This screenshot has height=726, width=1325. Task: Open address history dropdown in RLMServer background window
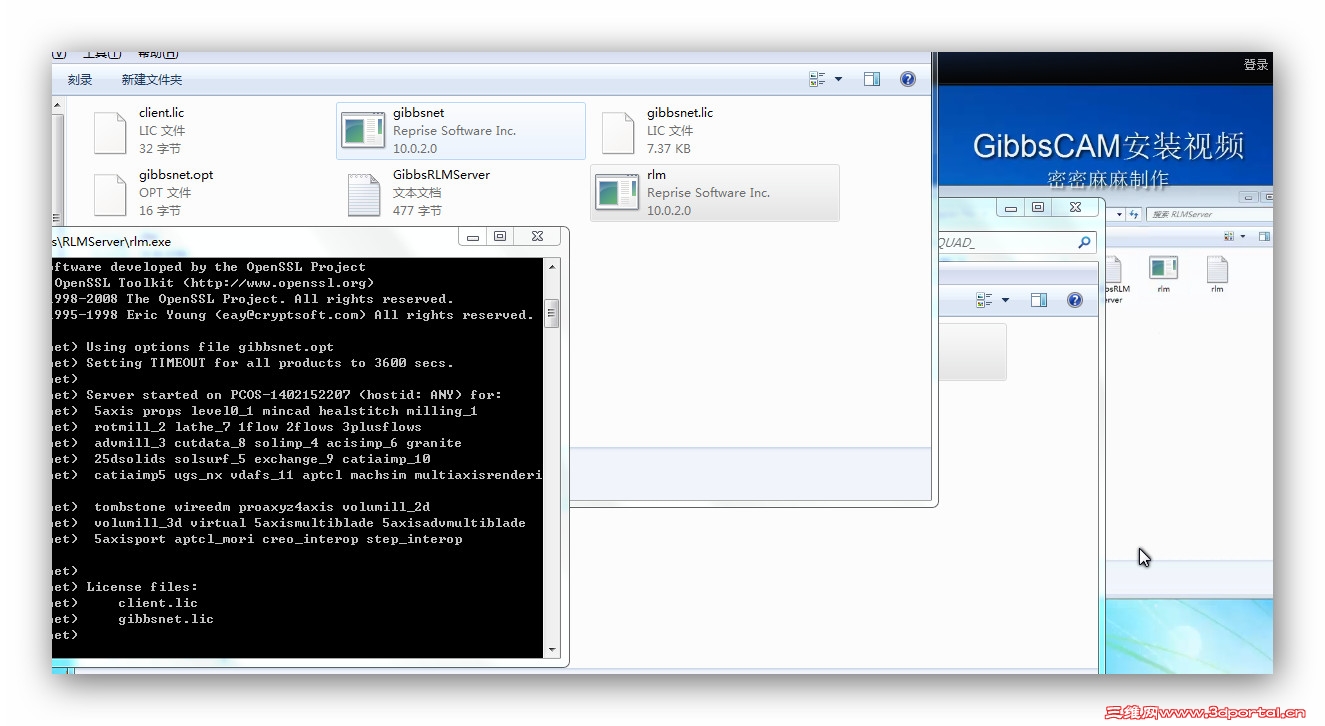coord(1119,214)
